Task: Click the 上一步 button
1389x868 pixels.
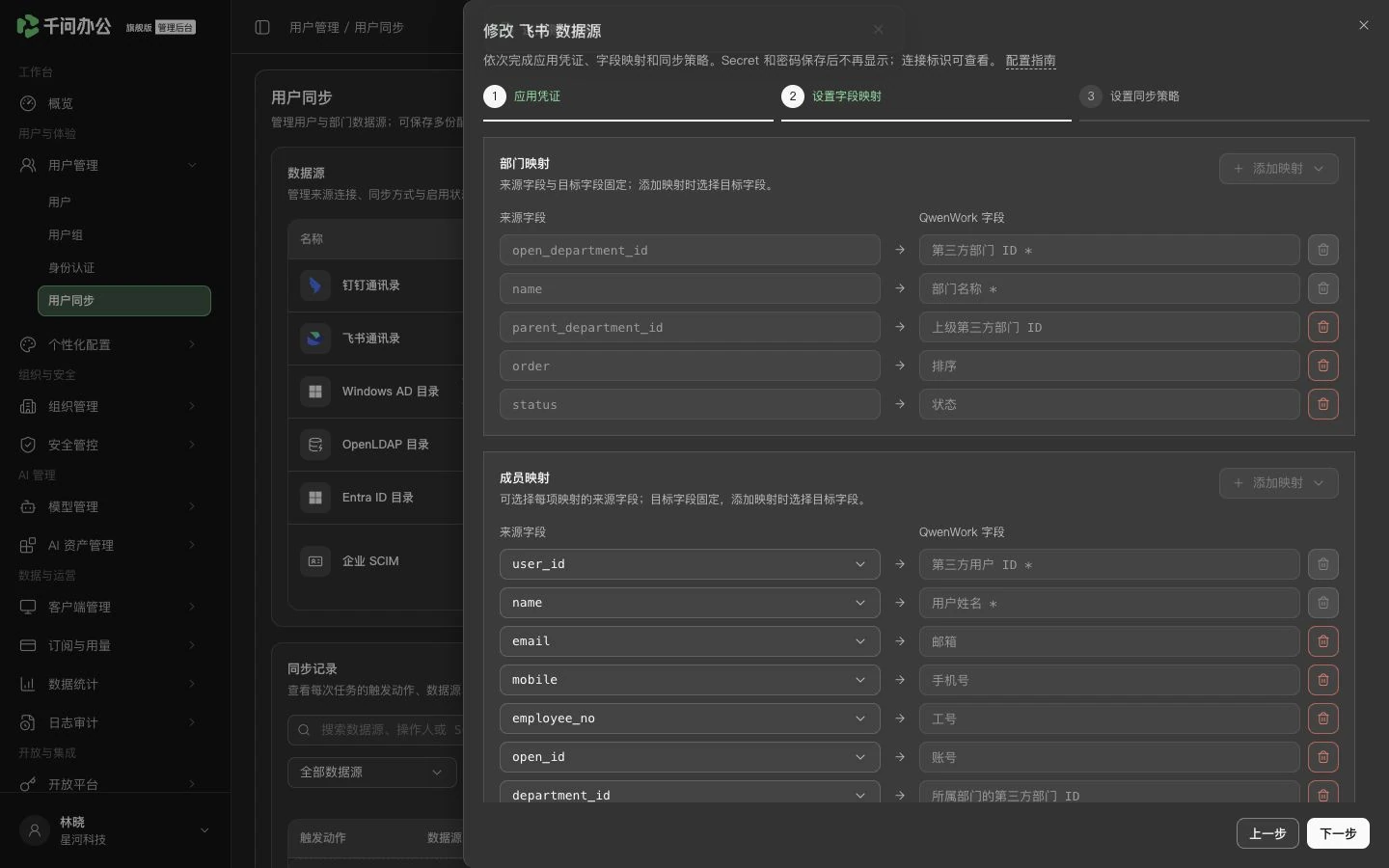Action: 1267,833
